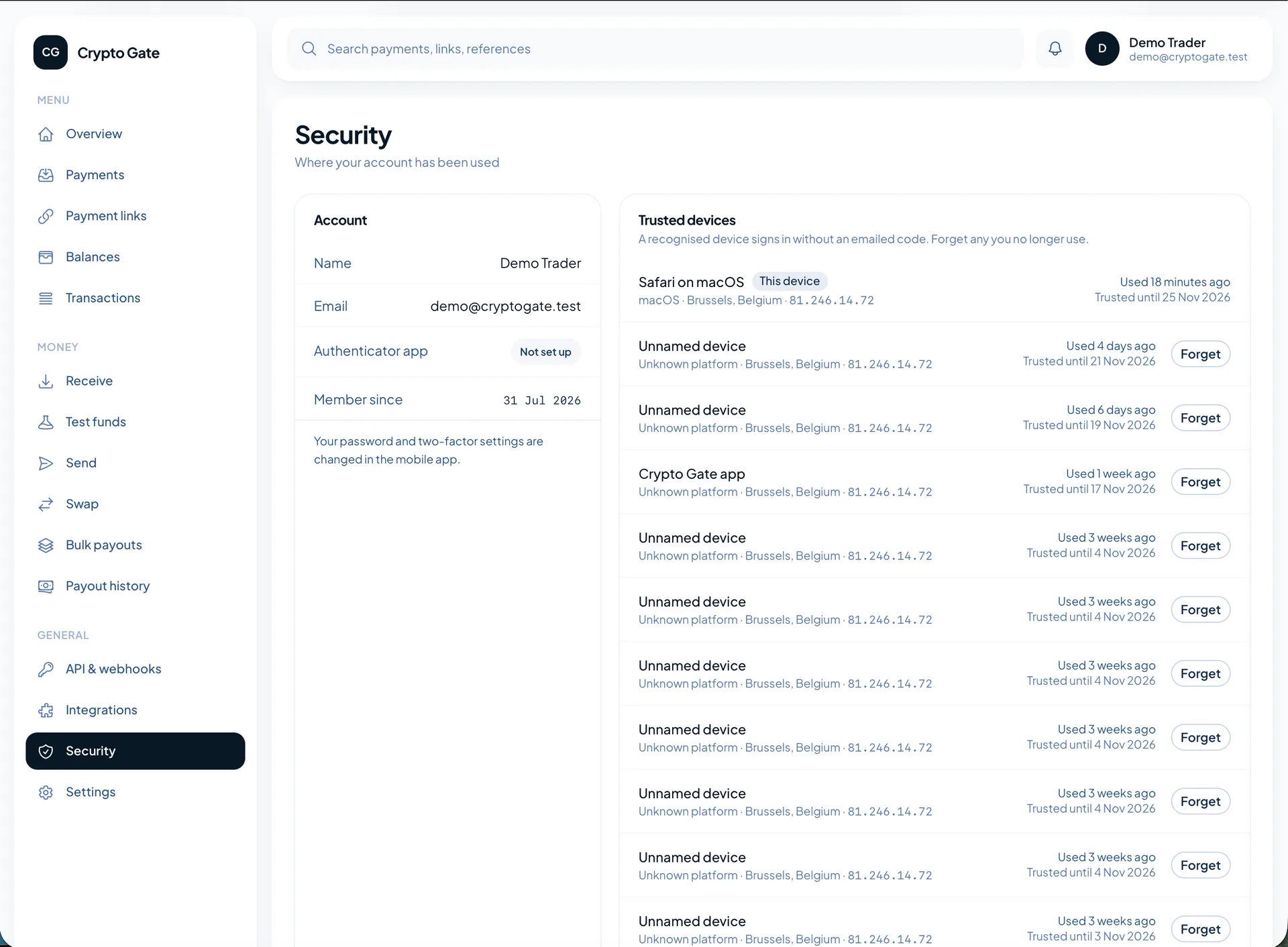Viewport: 1288px width, 947px height.
Task: Click the Trusted devices heading
Action: click(x=687, y=221)
